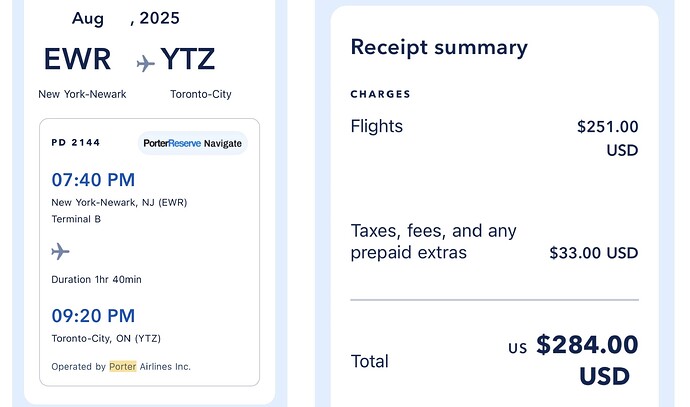Click the Aug 2025 travel date
Image resolution: width=690 pixels, height=407 pixels.
pyautogui.click(x=126, y=18)
